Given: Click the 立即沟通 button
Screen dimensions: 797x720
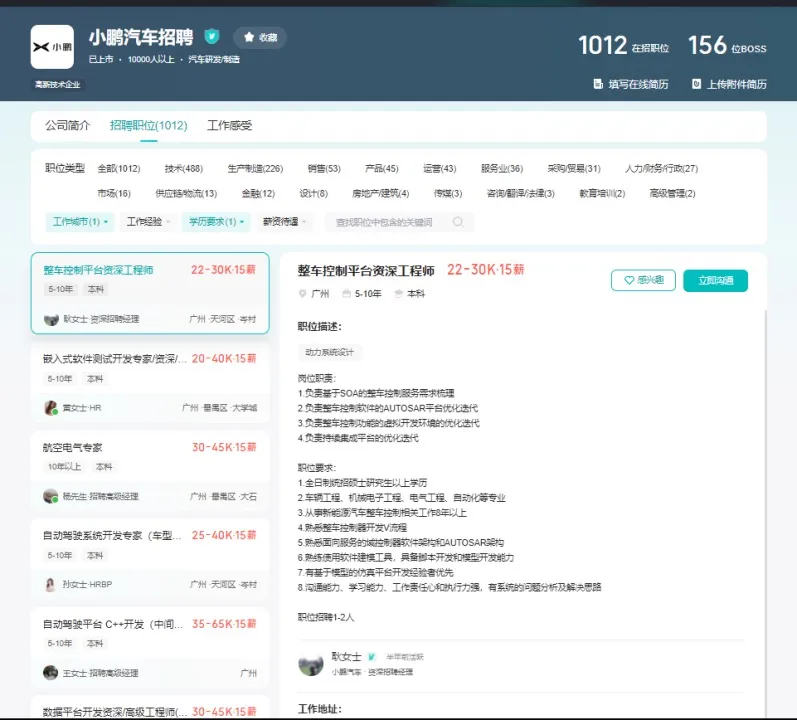Looking at the screenshot, I should click(715, 280).
